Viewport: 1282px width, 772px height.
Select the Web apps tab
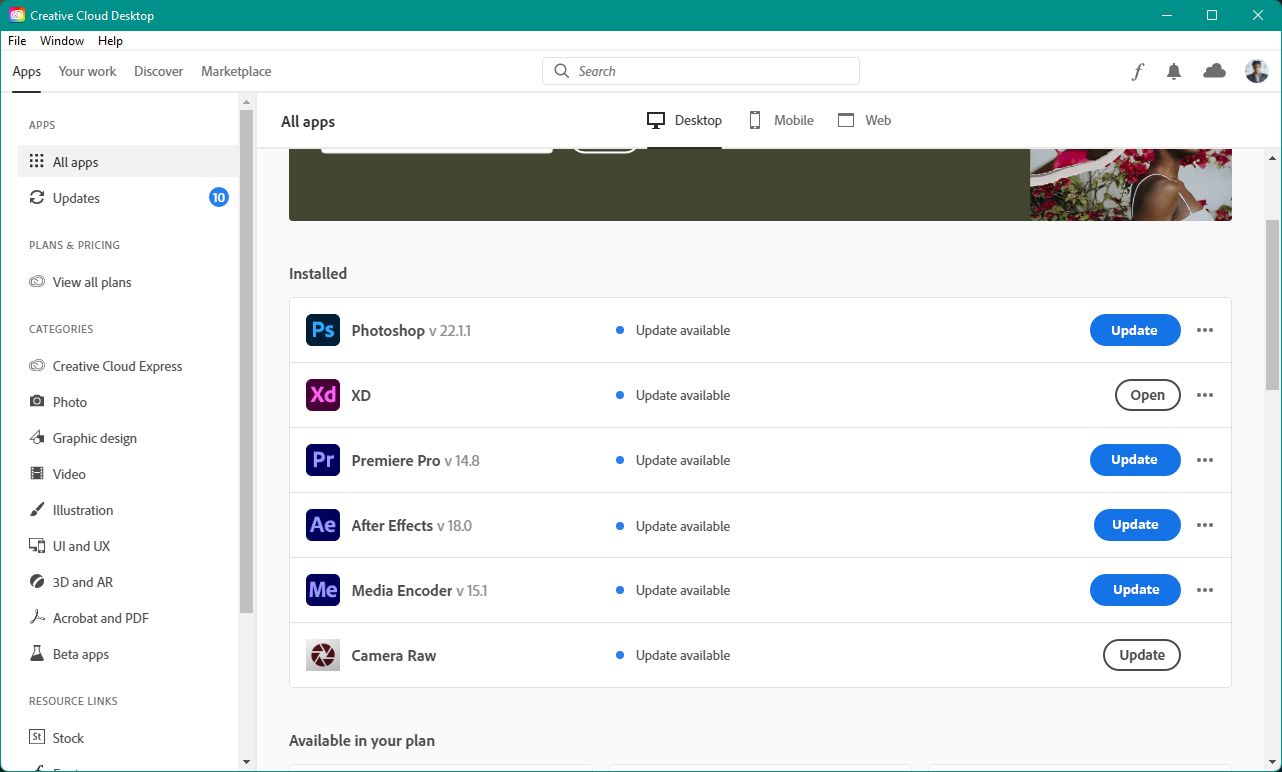(x=864, y=120)
